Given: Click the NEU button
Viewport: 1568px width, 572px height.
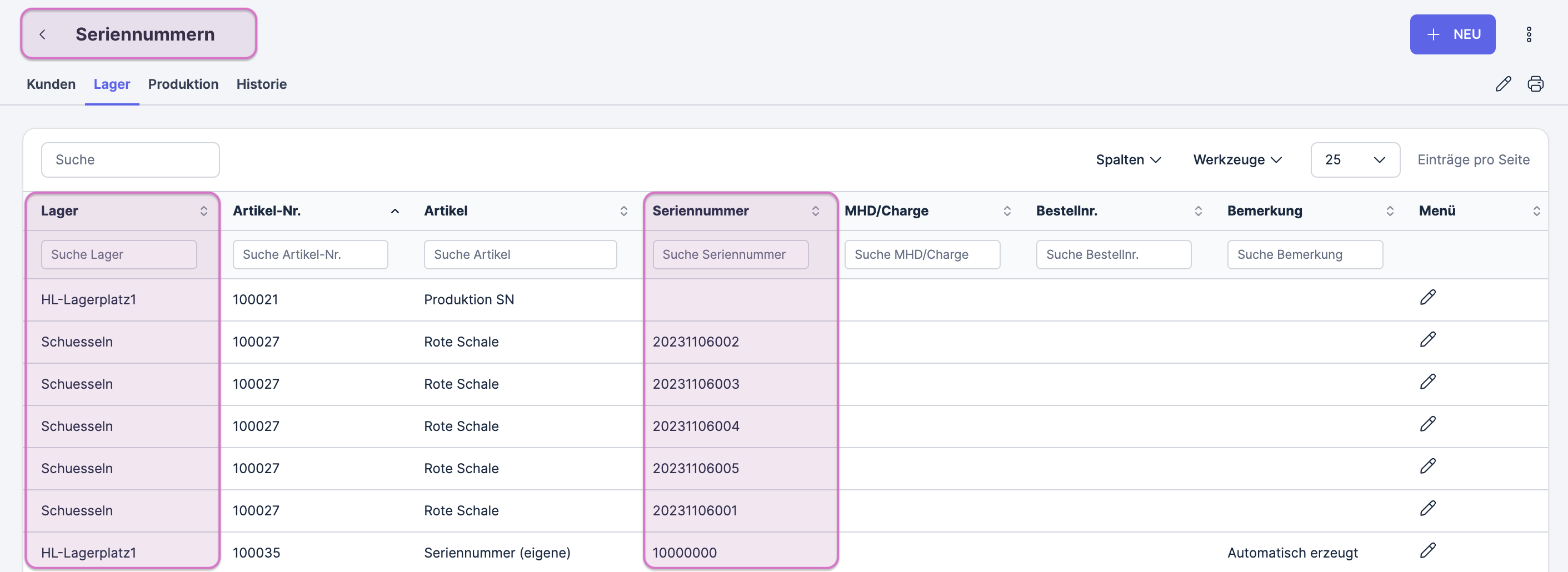Looking at the screenshot, I should pyautogui.click(x=1452, y=34).
